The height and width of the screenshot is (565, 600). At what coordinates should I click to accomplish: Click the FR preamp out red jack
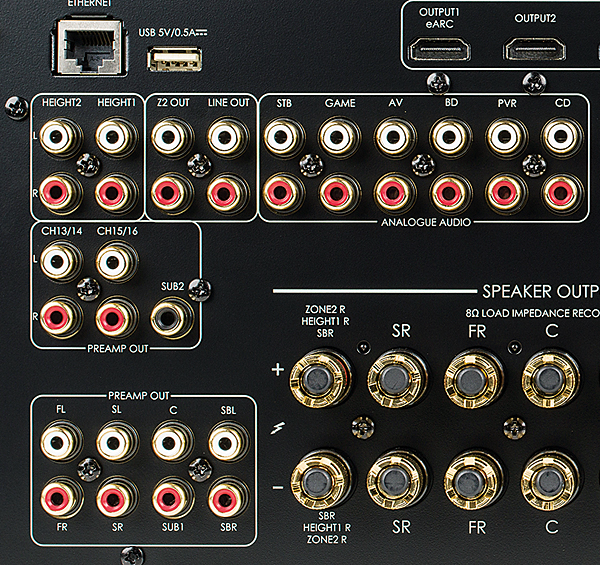[61, 498]
